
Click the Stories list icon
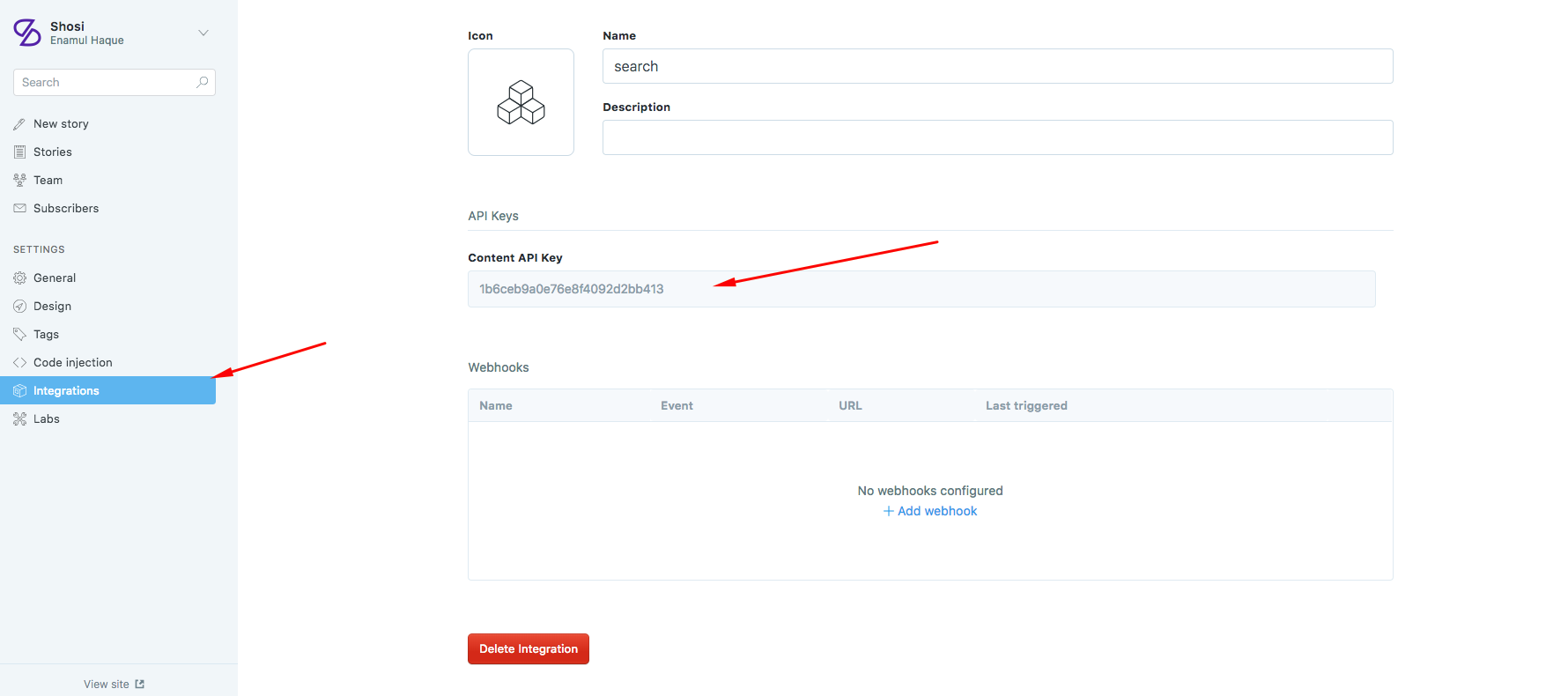(x=19, y=152)
